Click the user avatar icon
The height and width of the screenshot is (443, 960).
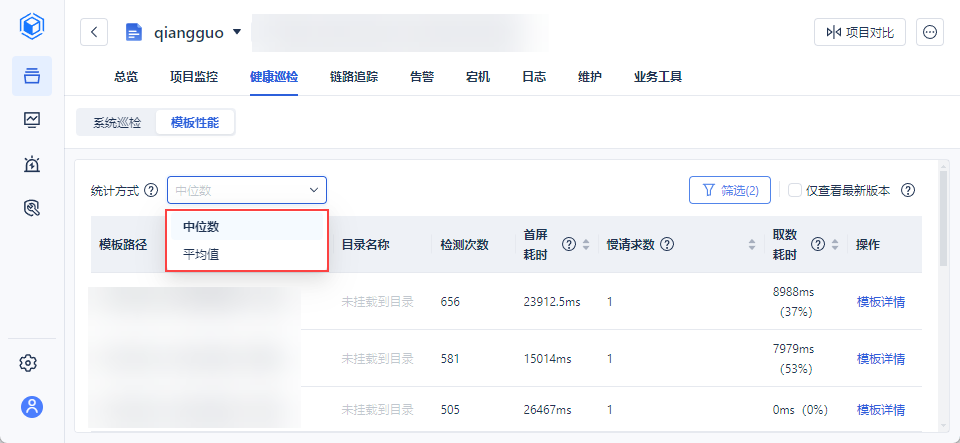tap(32, 407)
